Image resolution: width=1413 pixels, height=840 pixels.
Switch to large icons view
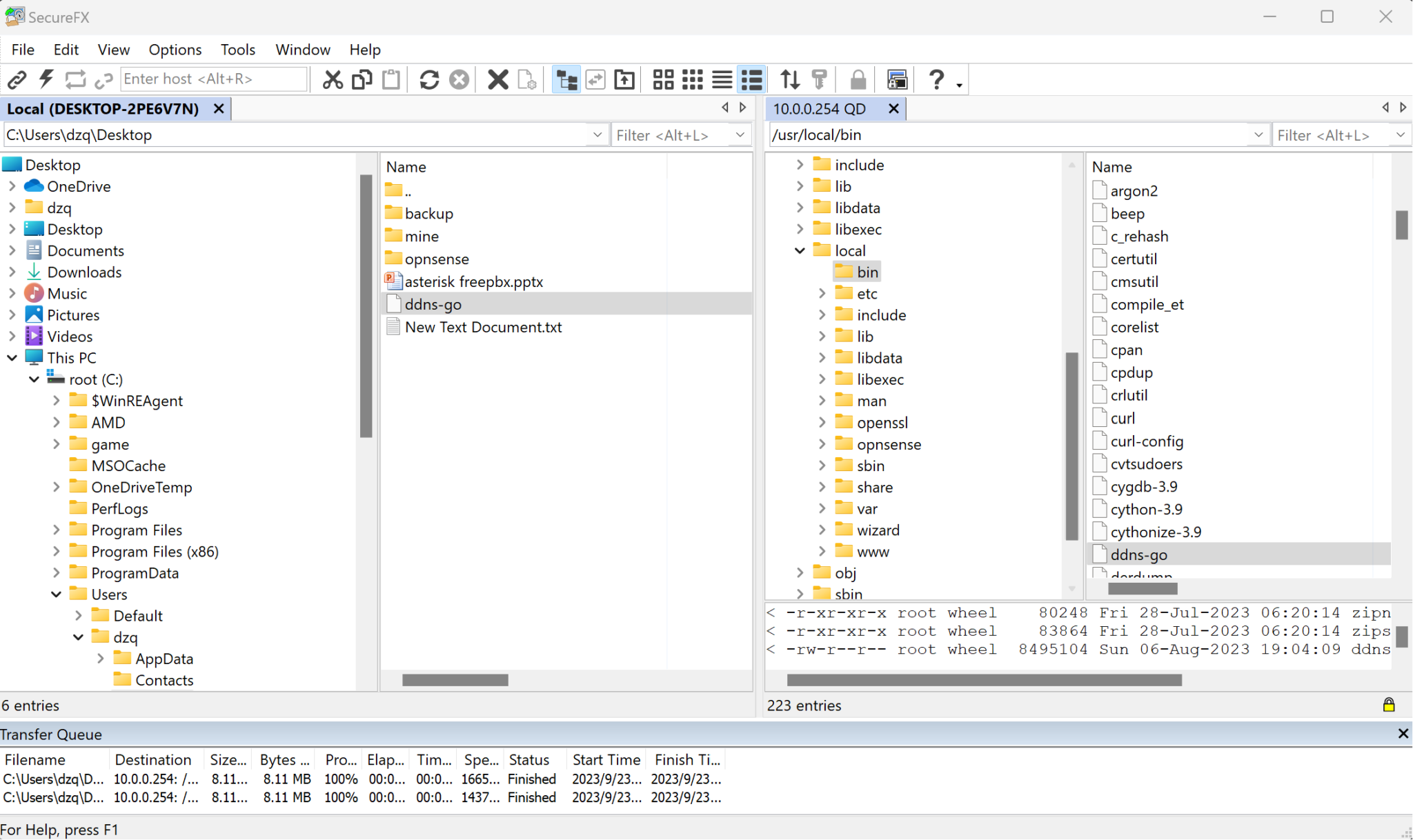pyautogui.click(x=663, y=80)
